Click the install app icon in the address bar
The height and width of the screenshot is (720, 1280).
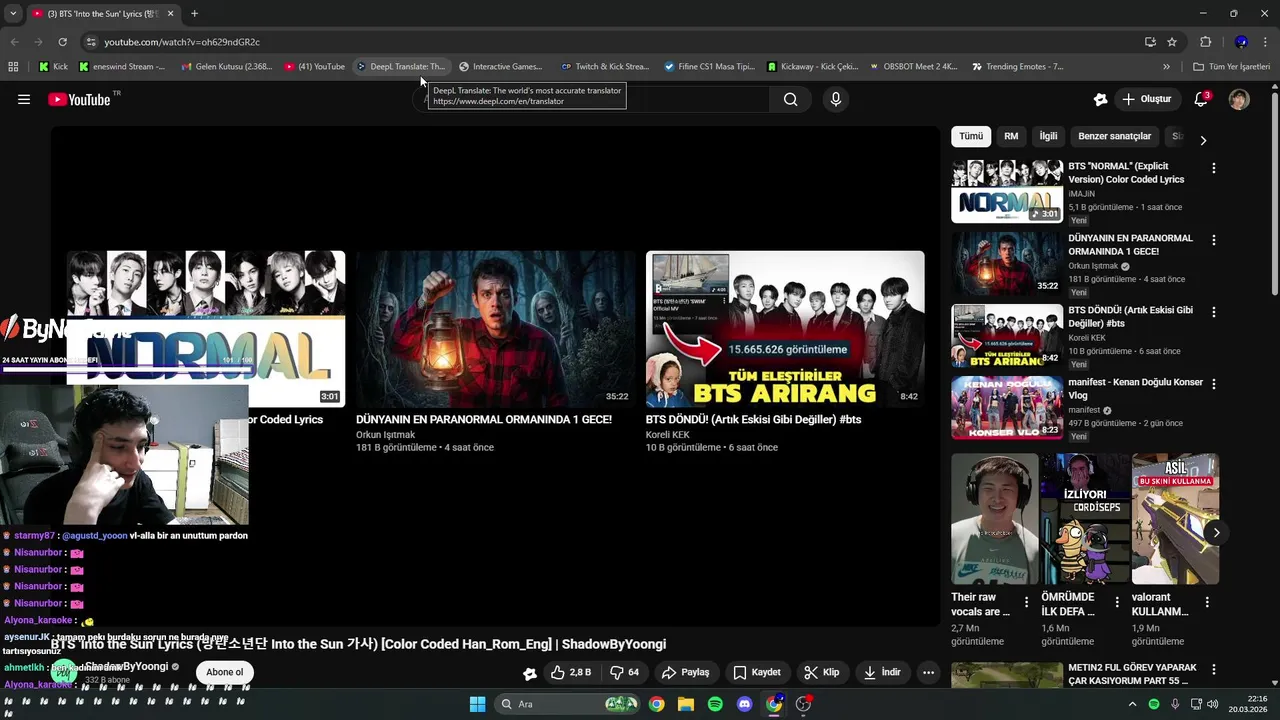point(1150,42)
